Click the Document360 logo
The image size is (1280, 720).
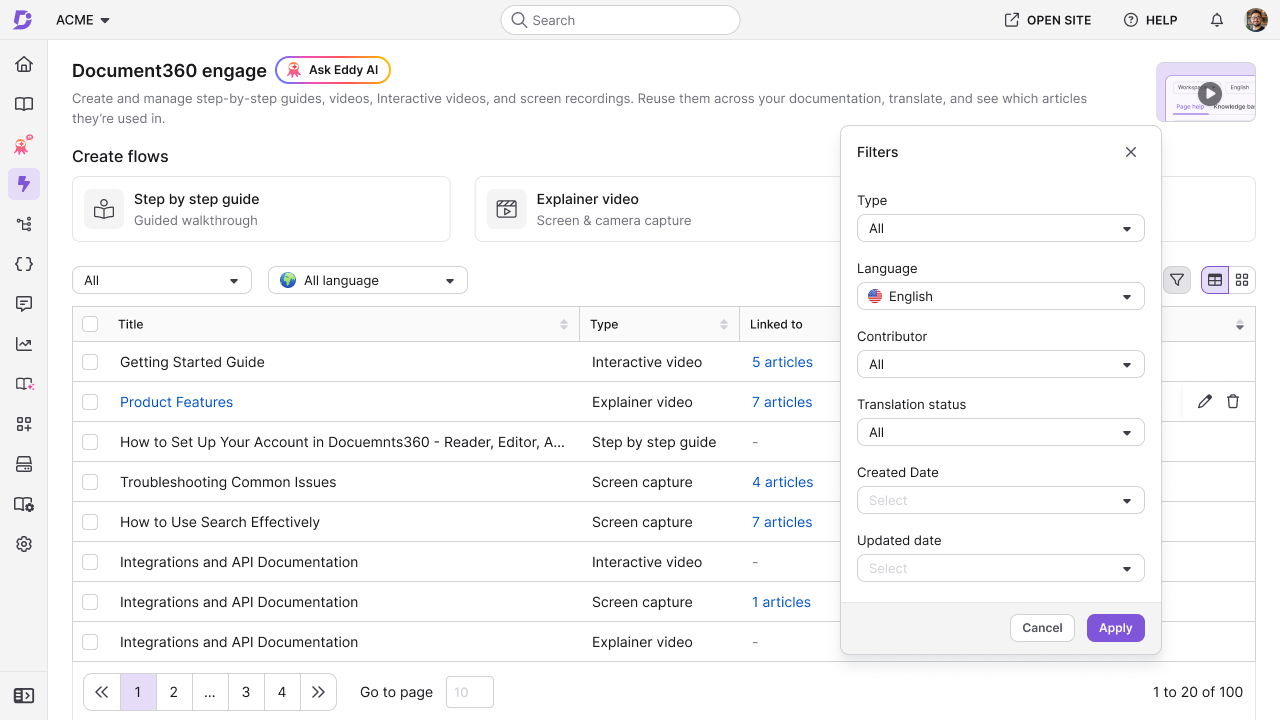(22, 20)
